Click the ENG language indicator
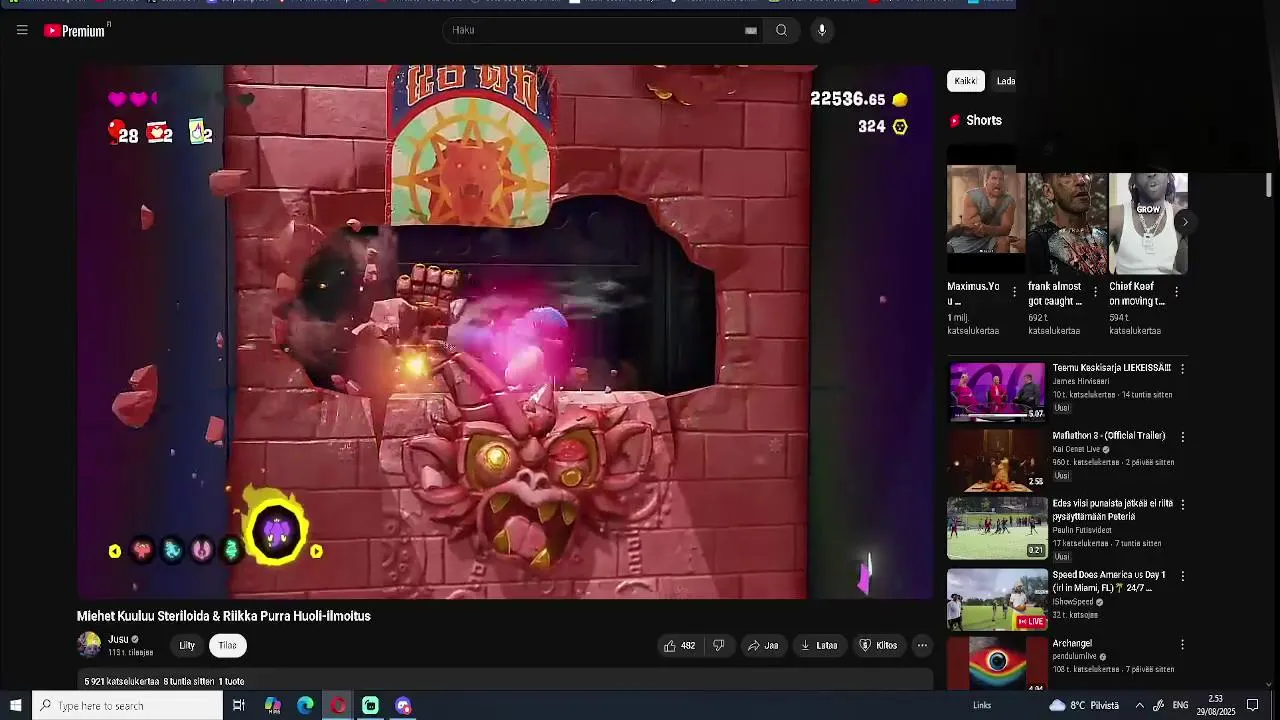Screen dimensions: 1280x720 point(1180,705)
